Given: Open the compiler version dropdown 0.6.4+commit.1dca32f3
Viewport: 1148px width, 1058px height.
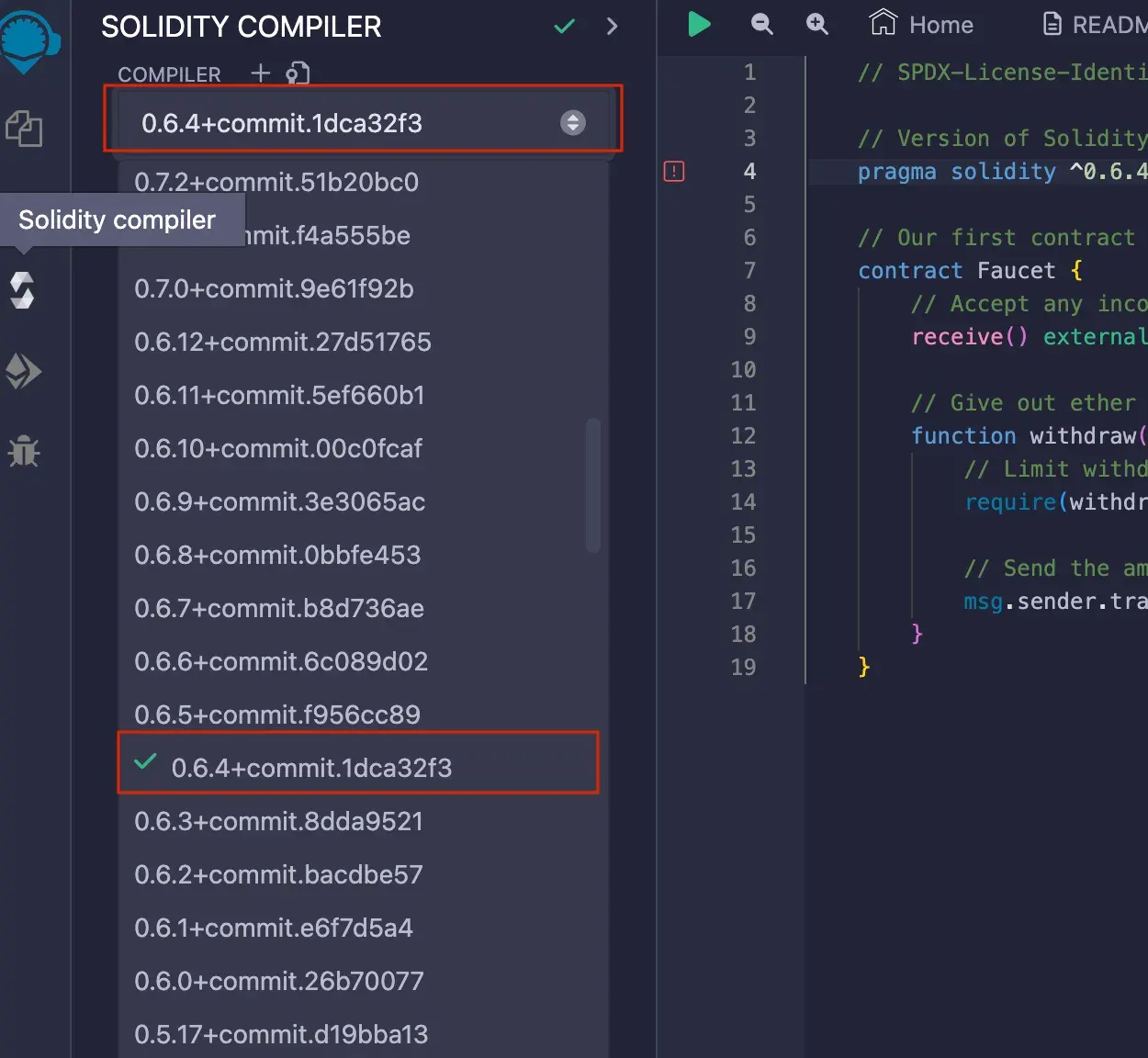Looking at the screenshot, I should [x=363, y=123].
